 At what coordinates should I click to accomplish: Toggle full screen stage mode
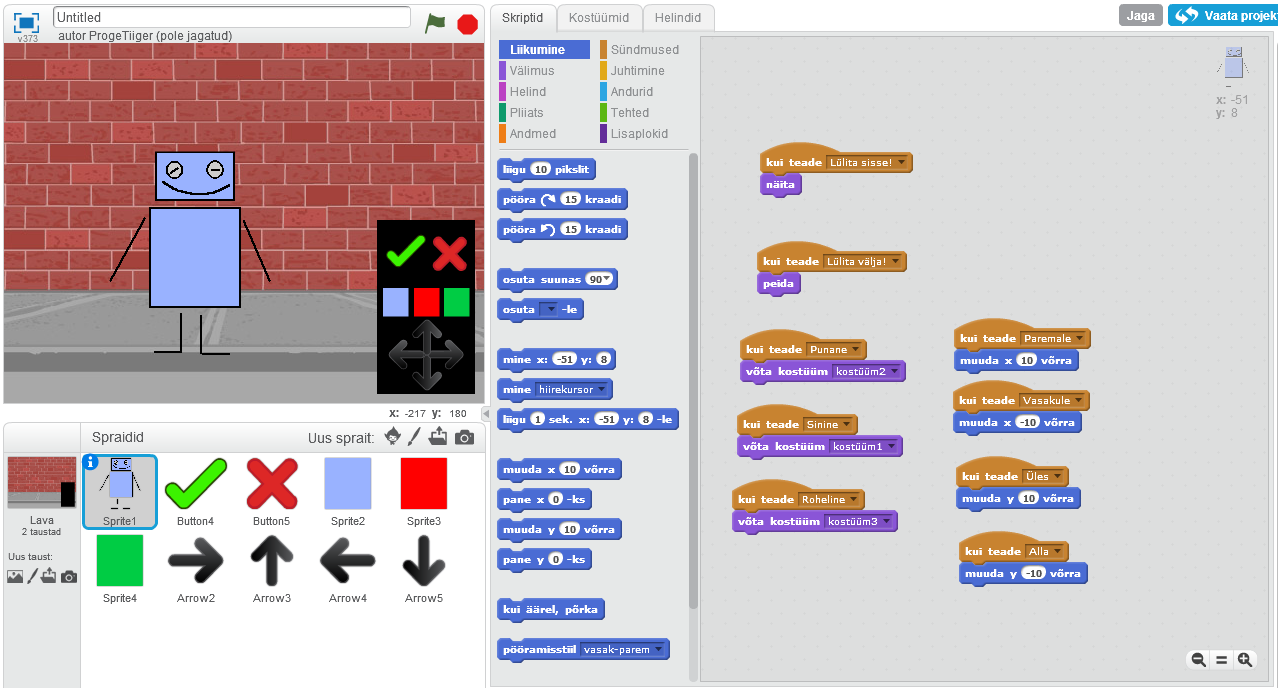pyautogui.click(x=27, y=22)
